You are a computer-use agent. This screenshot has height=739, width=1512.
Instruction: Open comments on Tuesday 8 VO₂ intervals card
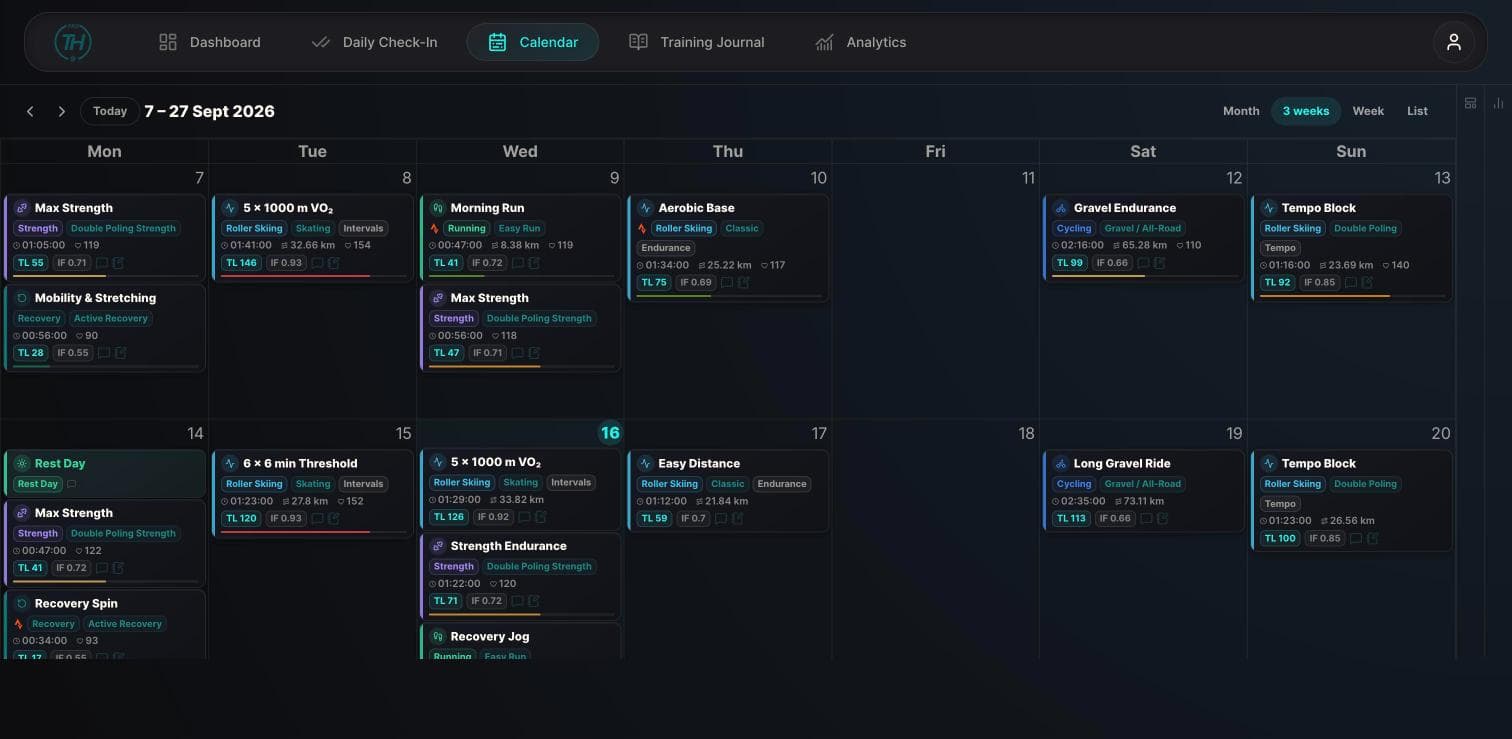(317, 263)
